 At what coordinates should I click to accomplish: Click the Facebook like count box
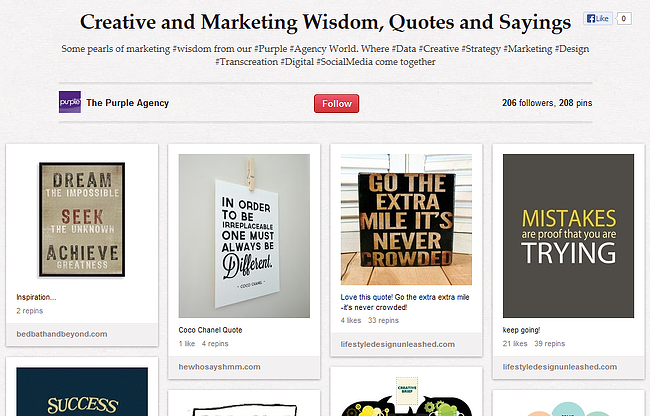click(624, 19)
